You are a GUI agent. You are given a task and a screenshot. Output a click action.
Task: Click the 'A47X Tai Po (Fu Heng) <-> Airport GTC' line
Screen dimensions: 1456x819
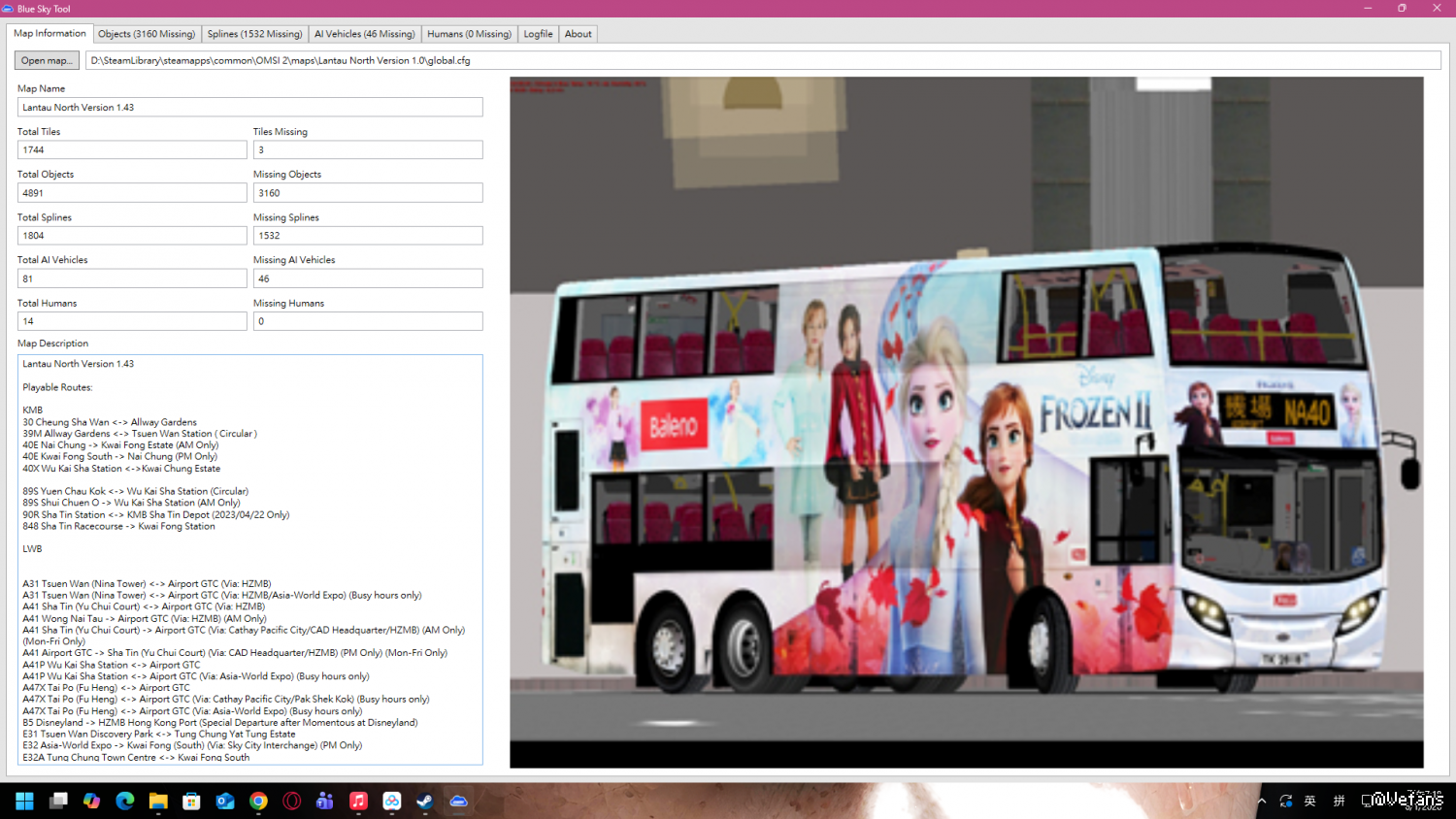[107, 688]
